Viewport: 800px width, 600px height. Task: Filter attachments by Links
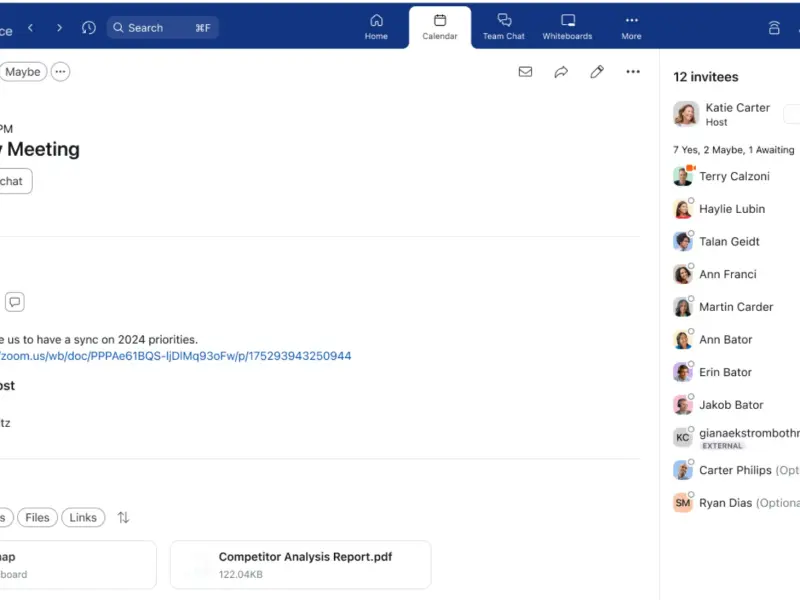pos(83,517)
